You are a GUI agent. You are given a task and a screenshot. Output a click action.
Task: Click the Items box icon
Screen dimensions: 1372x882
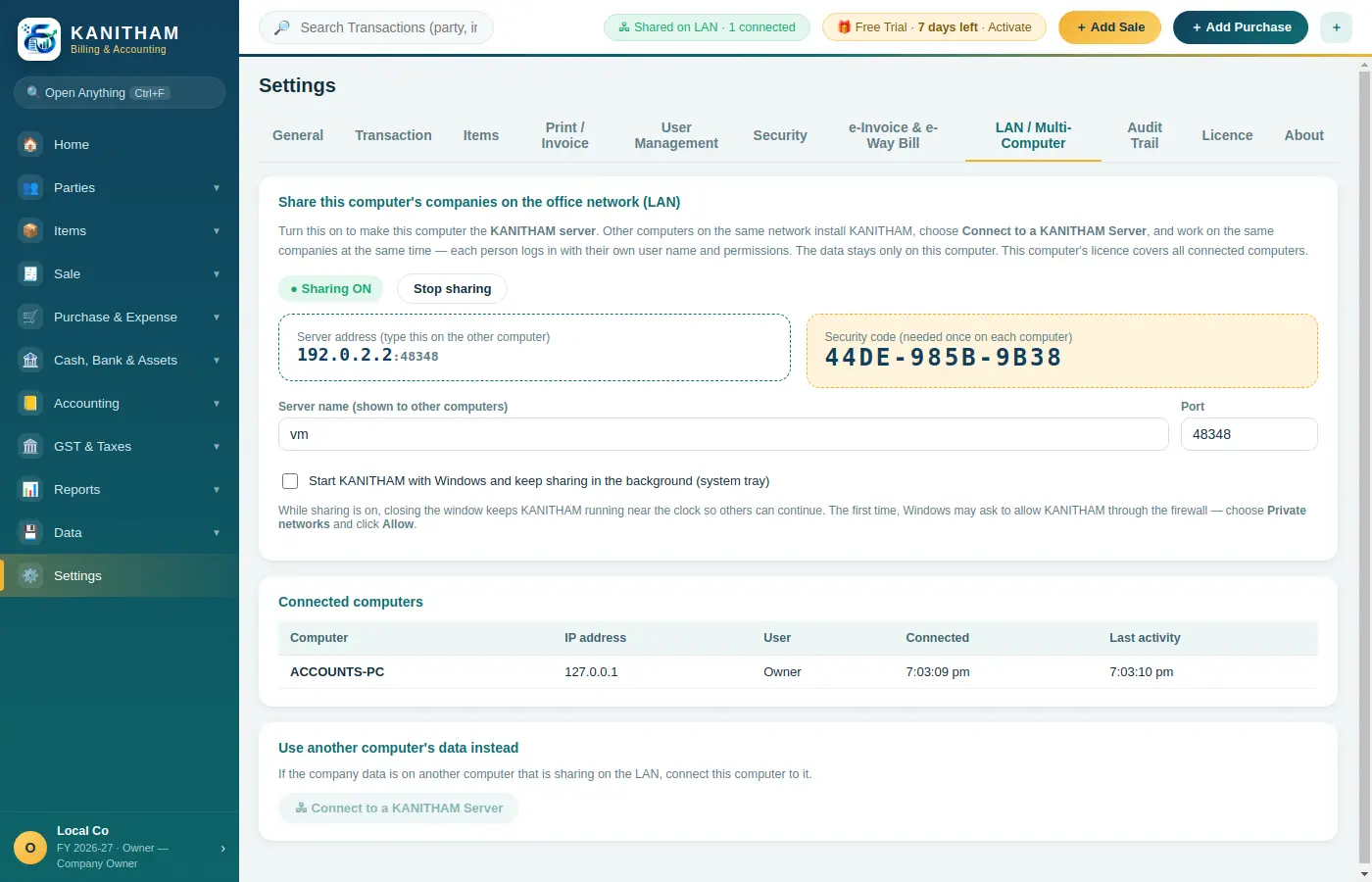click(30, 230)
